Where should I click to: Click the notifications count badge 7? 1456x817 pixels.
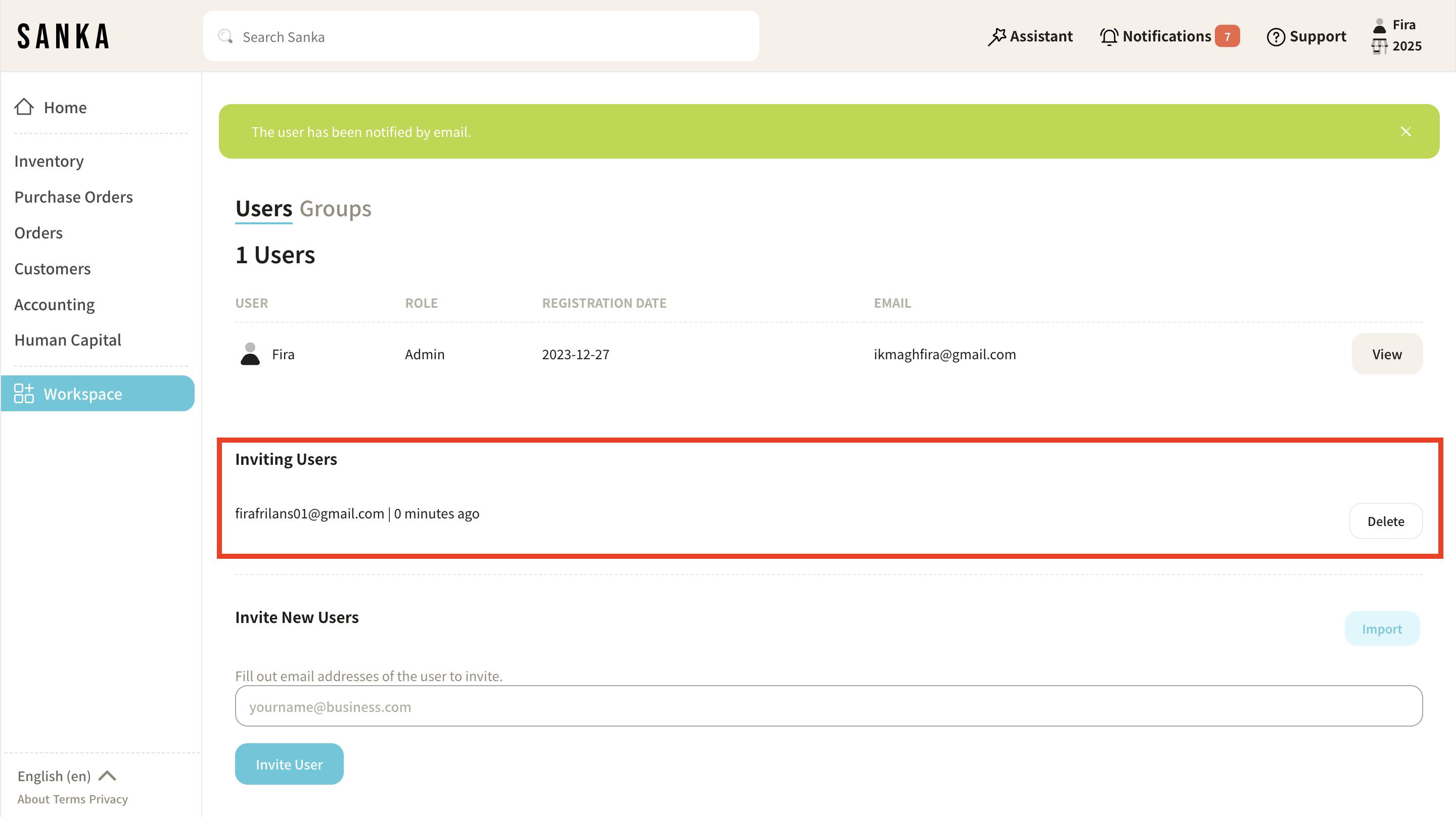coord(1226,37)
